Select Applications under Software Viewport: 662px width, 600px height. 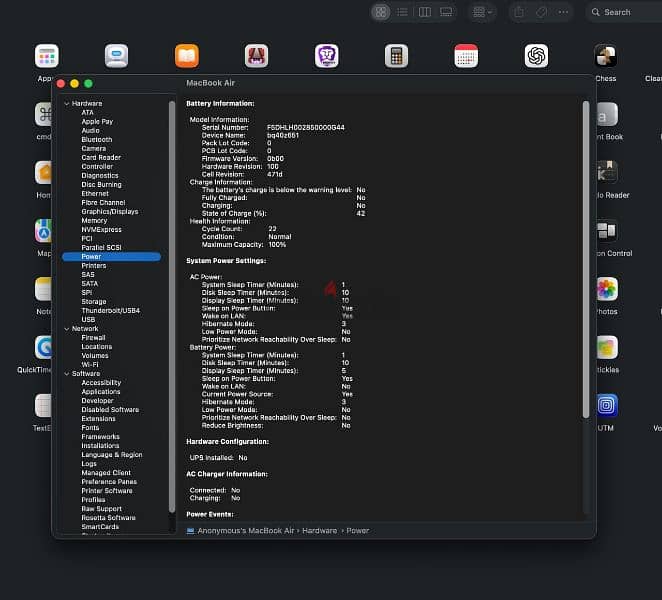coord(100,391)
